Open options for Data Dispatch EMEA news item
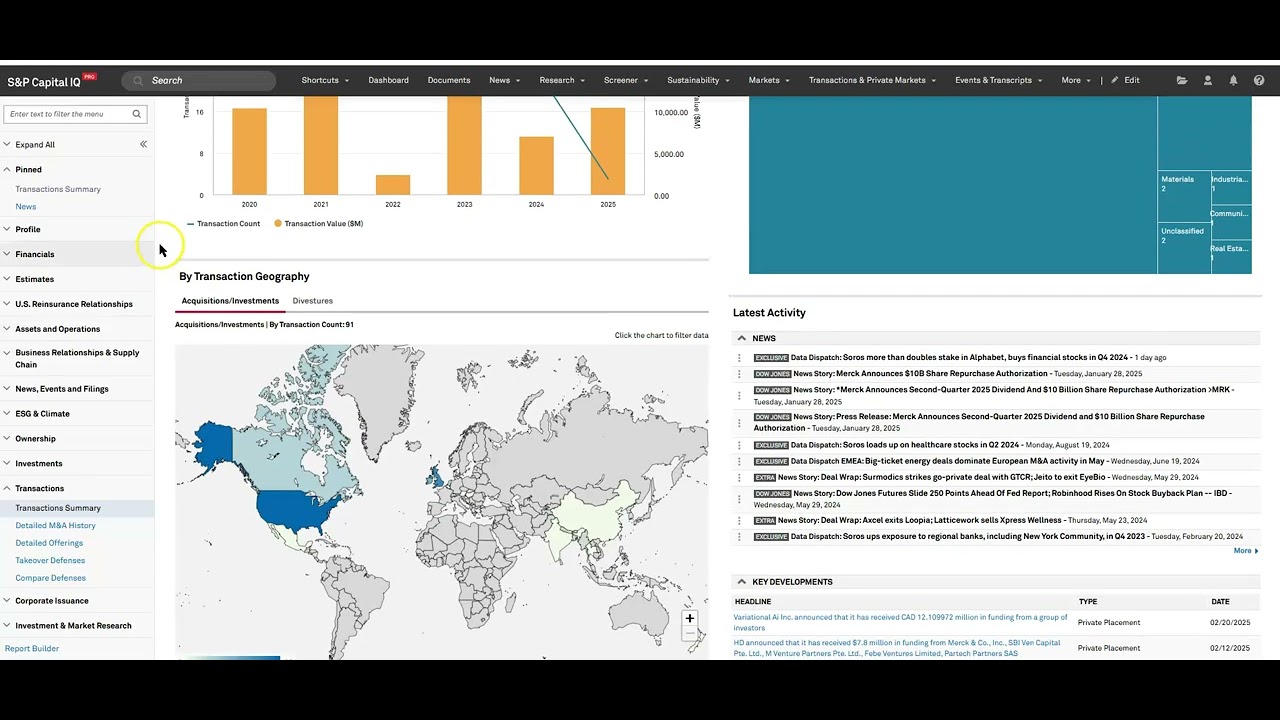 coord(740,461)
